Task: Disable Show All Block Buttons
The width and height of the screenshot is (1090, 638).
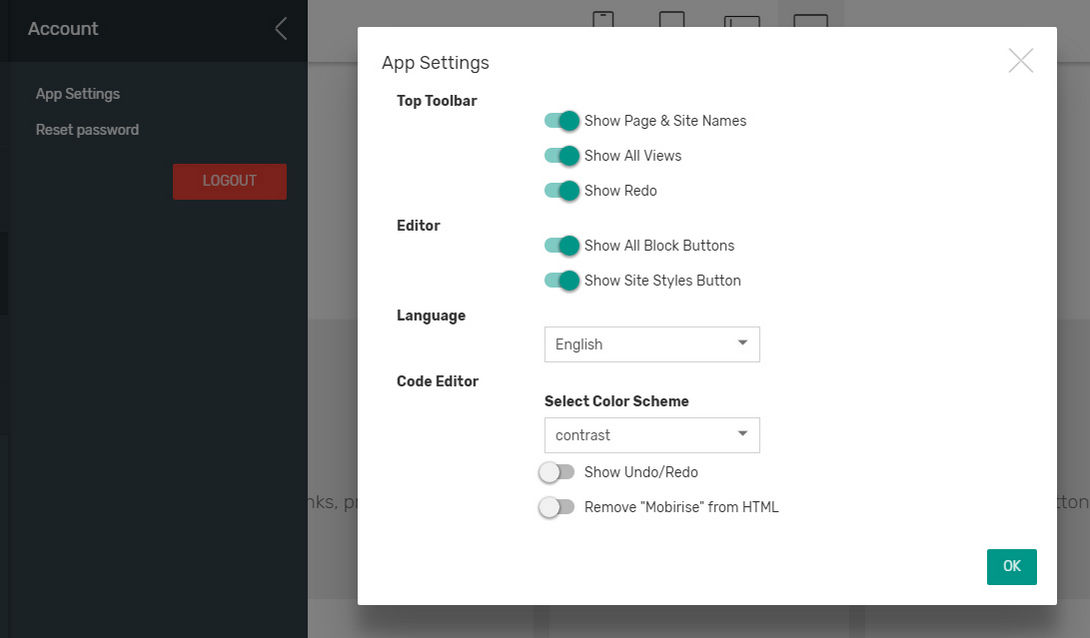Action: click(562, 246)
